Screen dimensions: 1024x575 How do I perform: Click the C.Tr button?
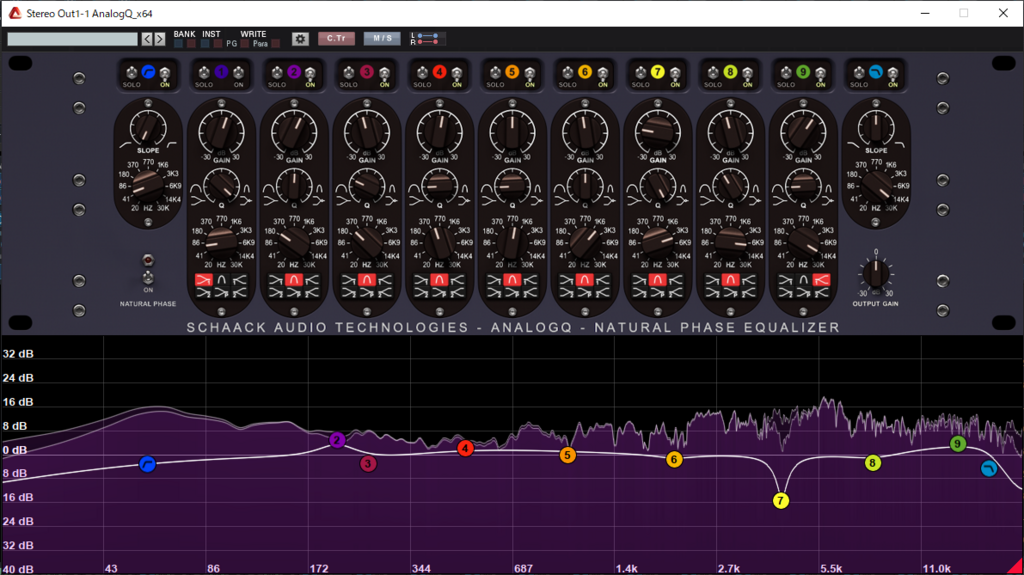pos(336,39)
